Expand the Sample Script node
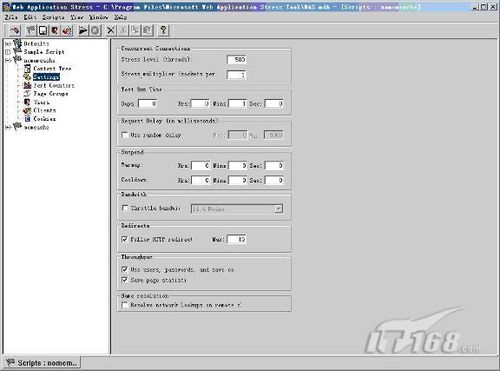The image size is (500, 371). pos(8,52)
